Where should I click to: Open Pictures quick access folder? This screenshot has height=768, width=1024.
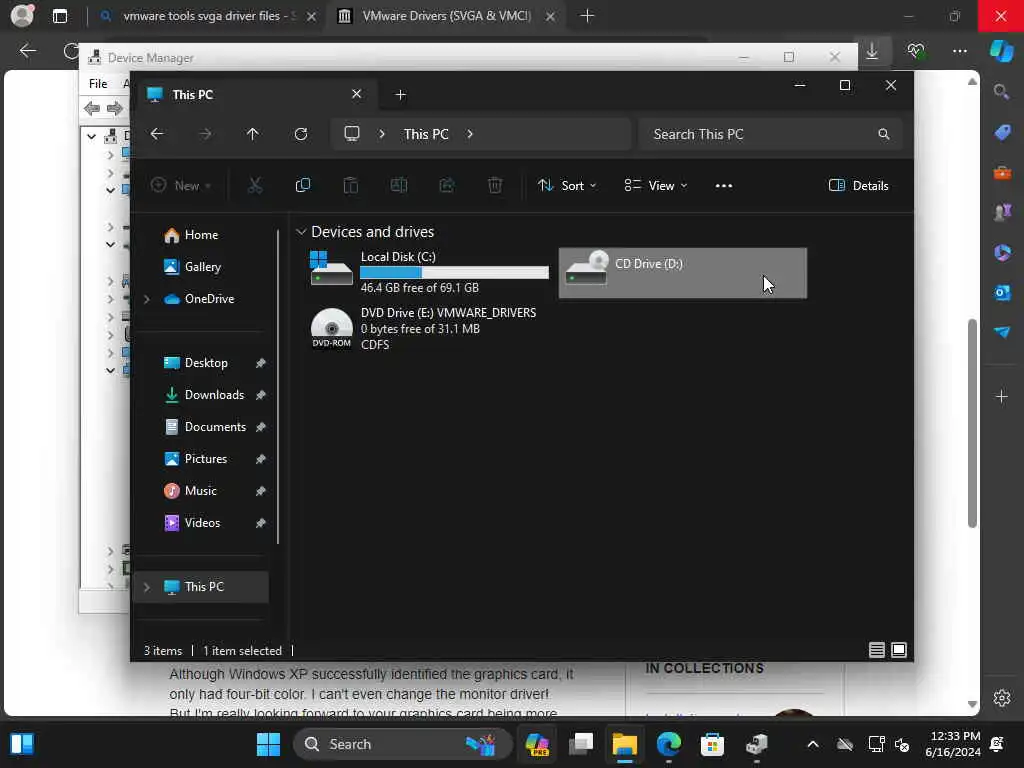point(206,459)
